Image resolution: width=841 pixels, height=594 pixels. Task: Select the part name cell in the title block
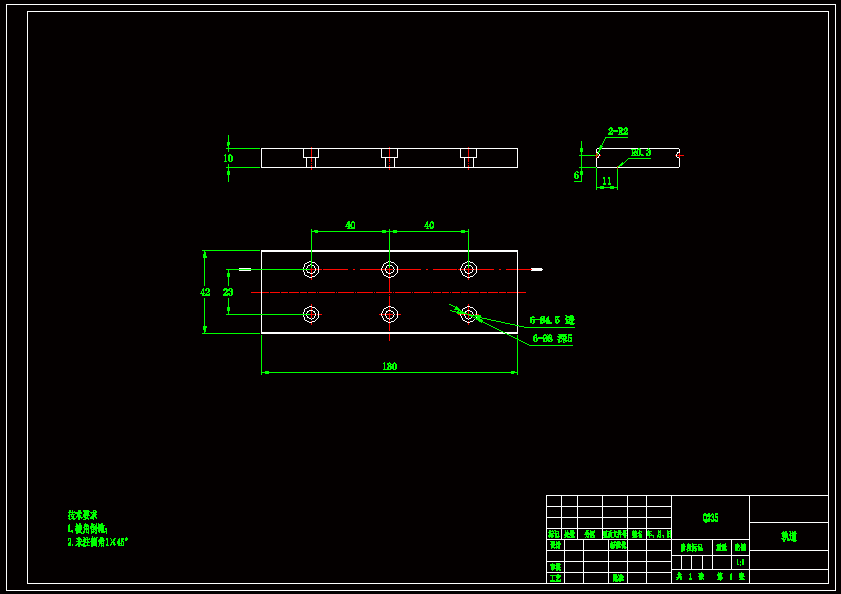click(x=788, y=536)
